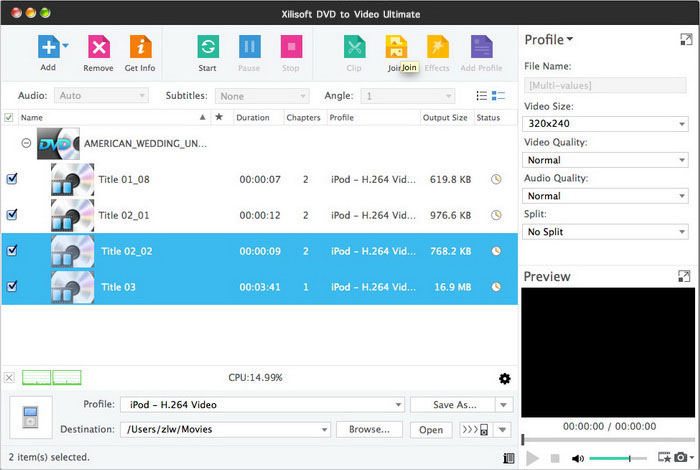Click the star column header
Viewport: 700px width, 470px height.
tap(219, 117)
